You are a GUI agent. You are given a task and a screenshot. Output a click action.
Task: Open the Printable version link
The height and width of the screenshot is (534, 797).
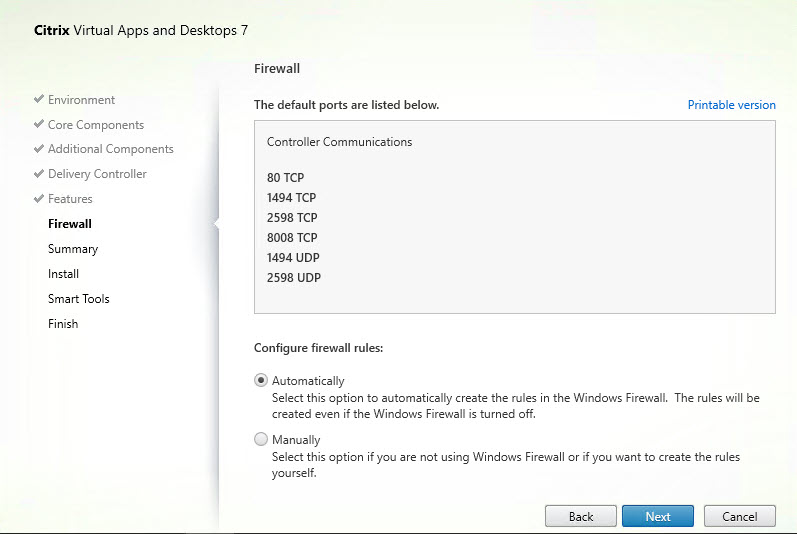pyautogui.click(x=731, y=105)
